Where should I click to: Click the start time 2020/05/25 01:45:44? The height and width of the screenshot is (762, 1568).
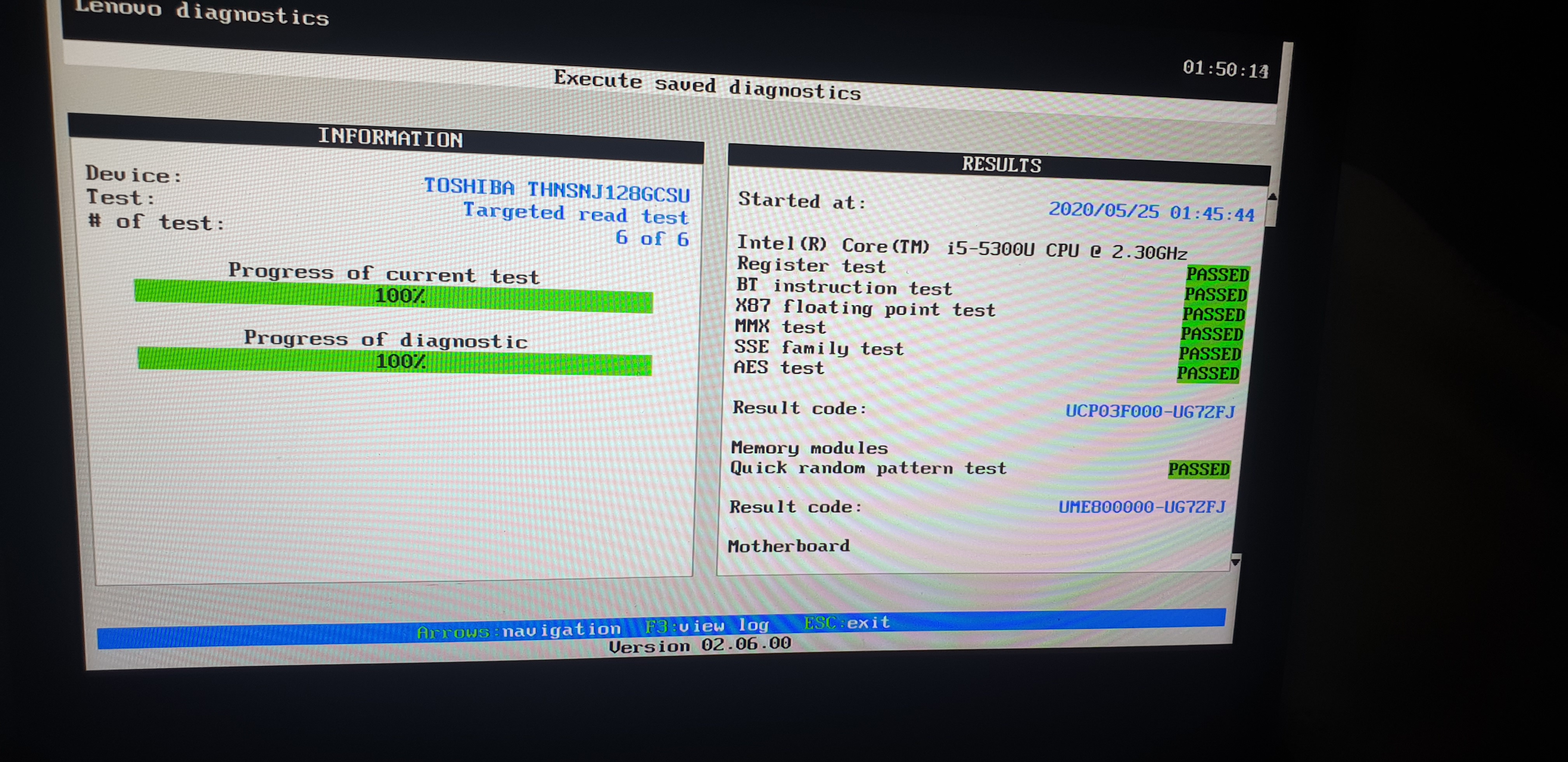tap(1151, 212)
